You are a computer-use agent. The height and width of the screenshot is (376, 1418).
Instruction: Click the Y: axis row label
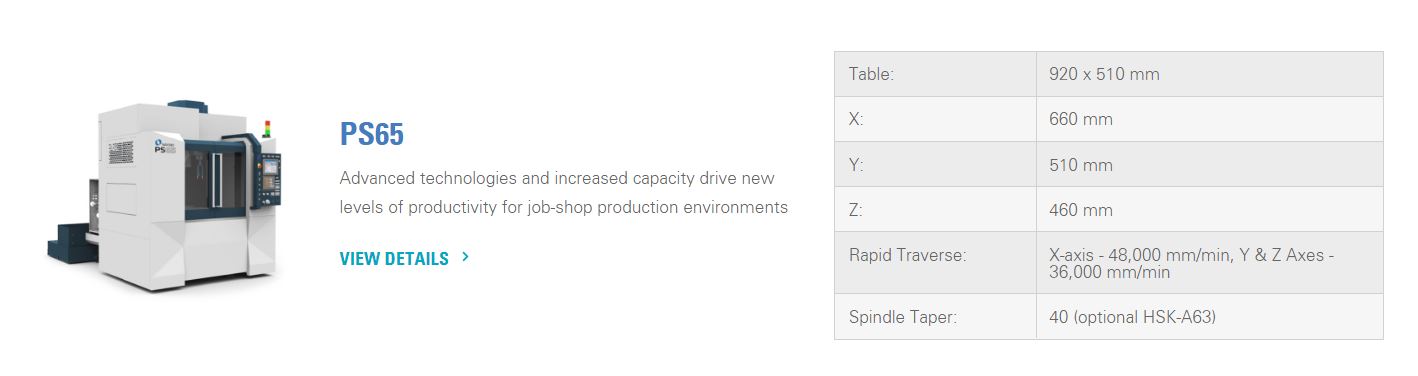click(935, 164)
